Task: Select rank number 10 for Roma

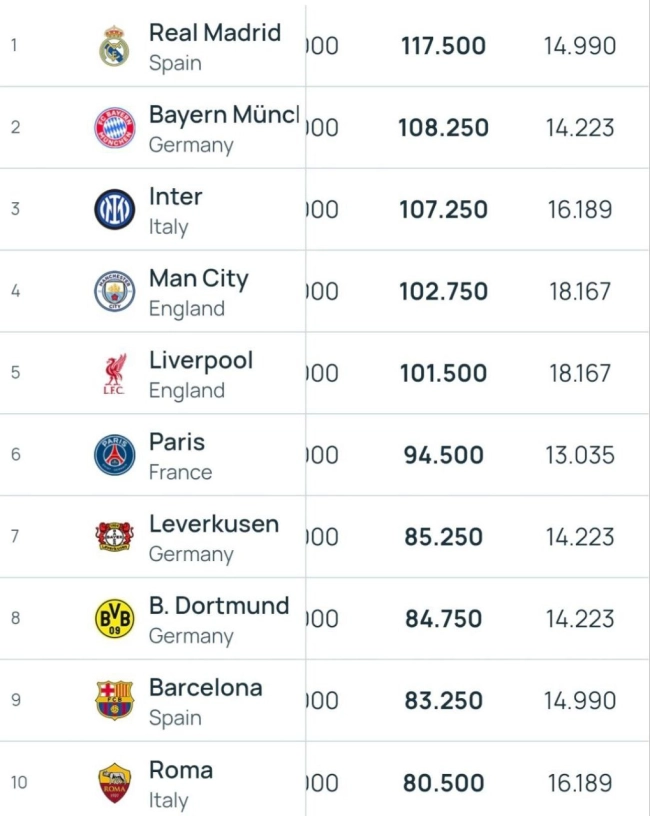Action: click(18, 783)
